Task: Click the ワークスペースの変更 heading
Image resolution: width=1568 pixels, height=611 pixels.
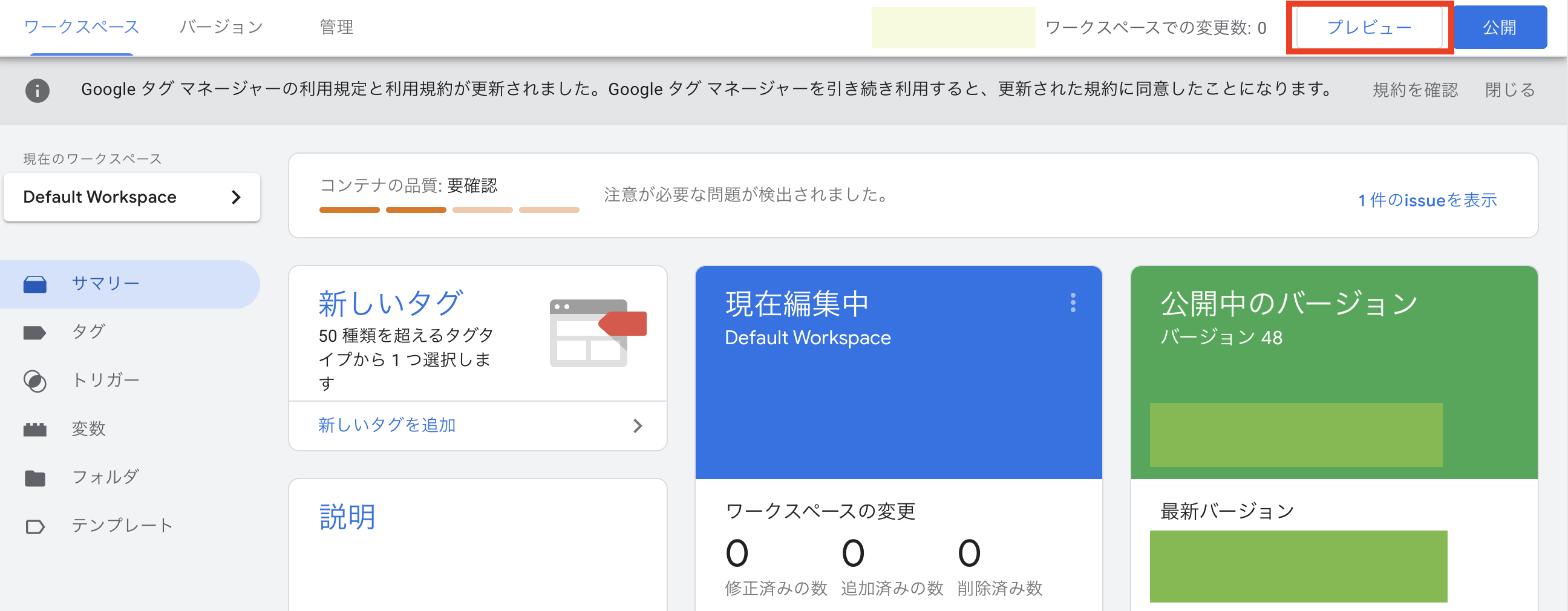Action: point(820,512)
